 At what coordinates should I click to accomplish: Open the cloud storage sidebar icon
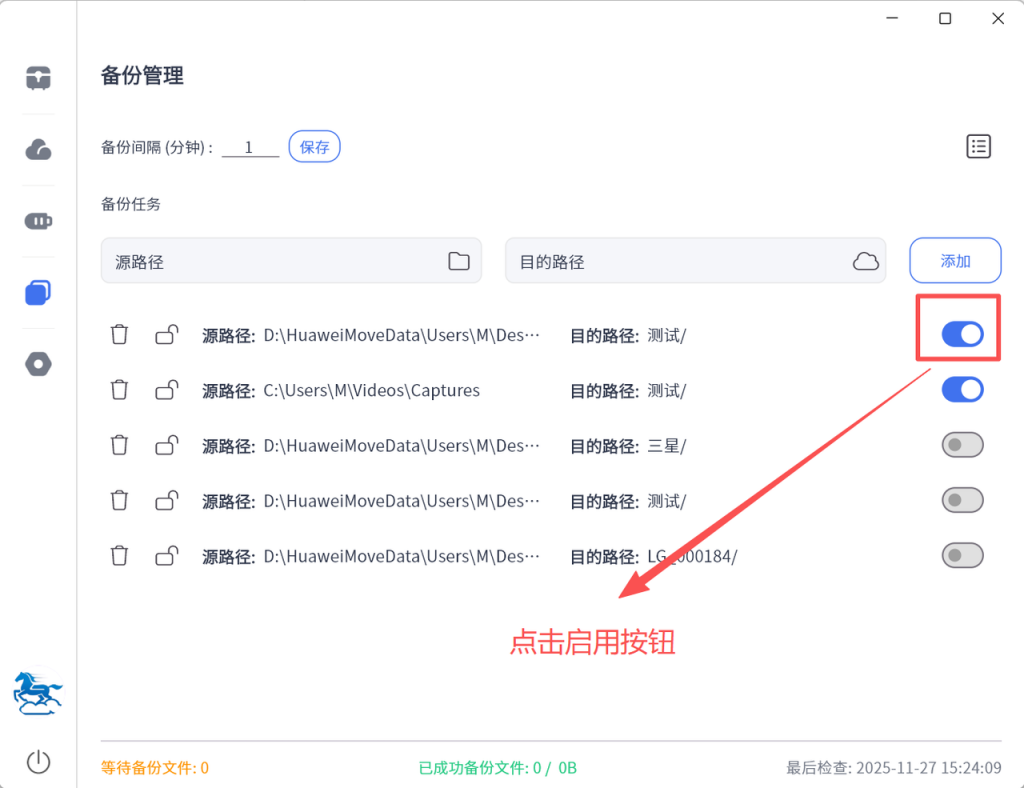[x=38, y=150]
